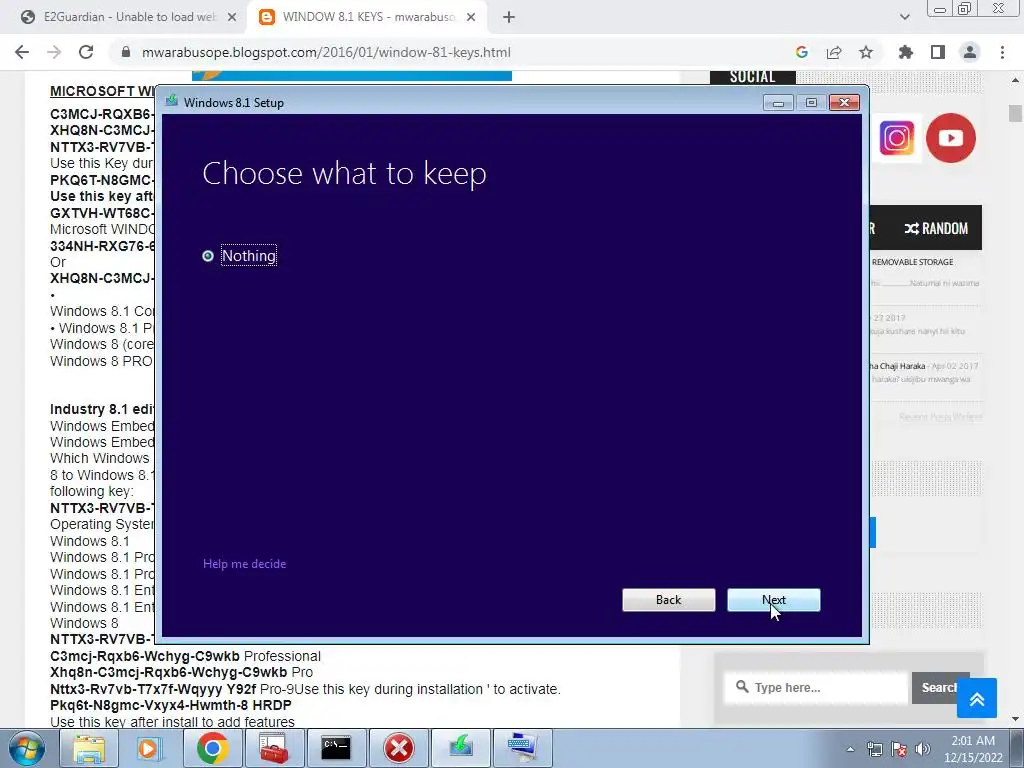Go Back in Windows 8.1 Setup
The image size is (1024, 768).
(668, 600)
